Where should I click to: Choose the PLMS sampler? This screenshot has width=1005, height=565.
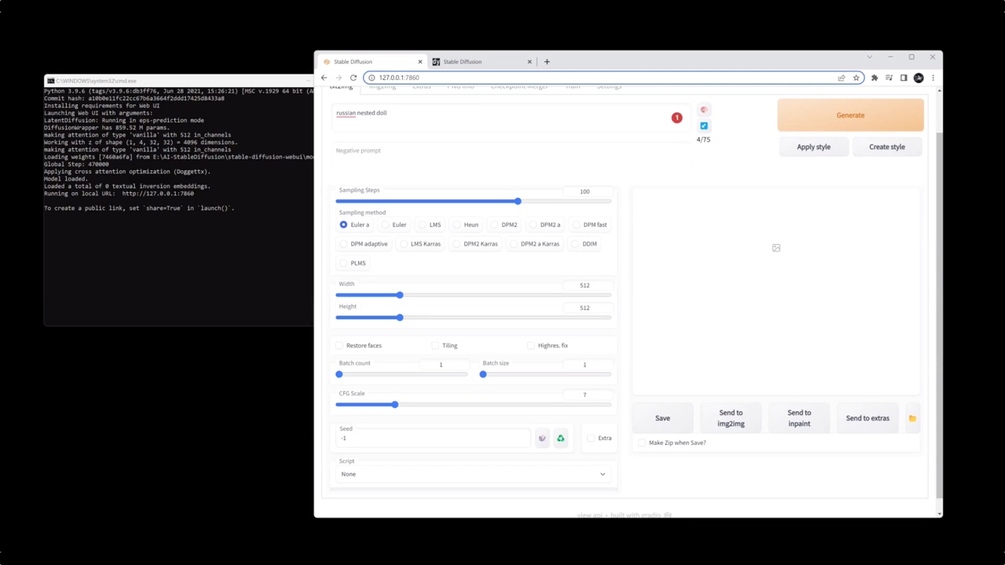point(353,263)
